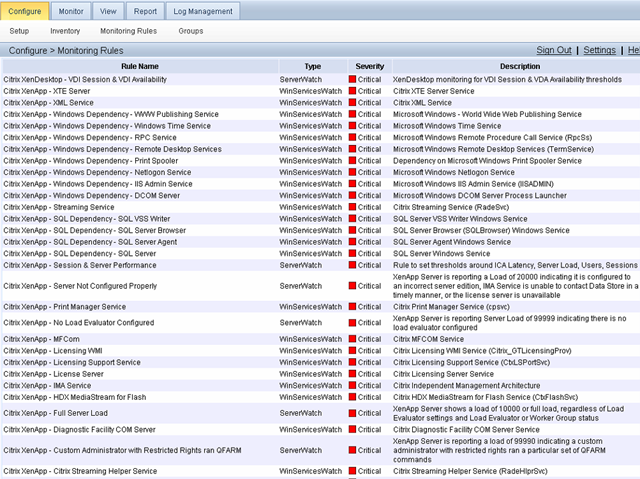This screenshot has width=640, height=479.
Task: Click description 'Citrix Licensing Server Service'
Action: pos(443,374)
